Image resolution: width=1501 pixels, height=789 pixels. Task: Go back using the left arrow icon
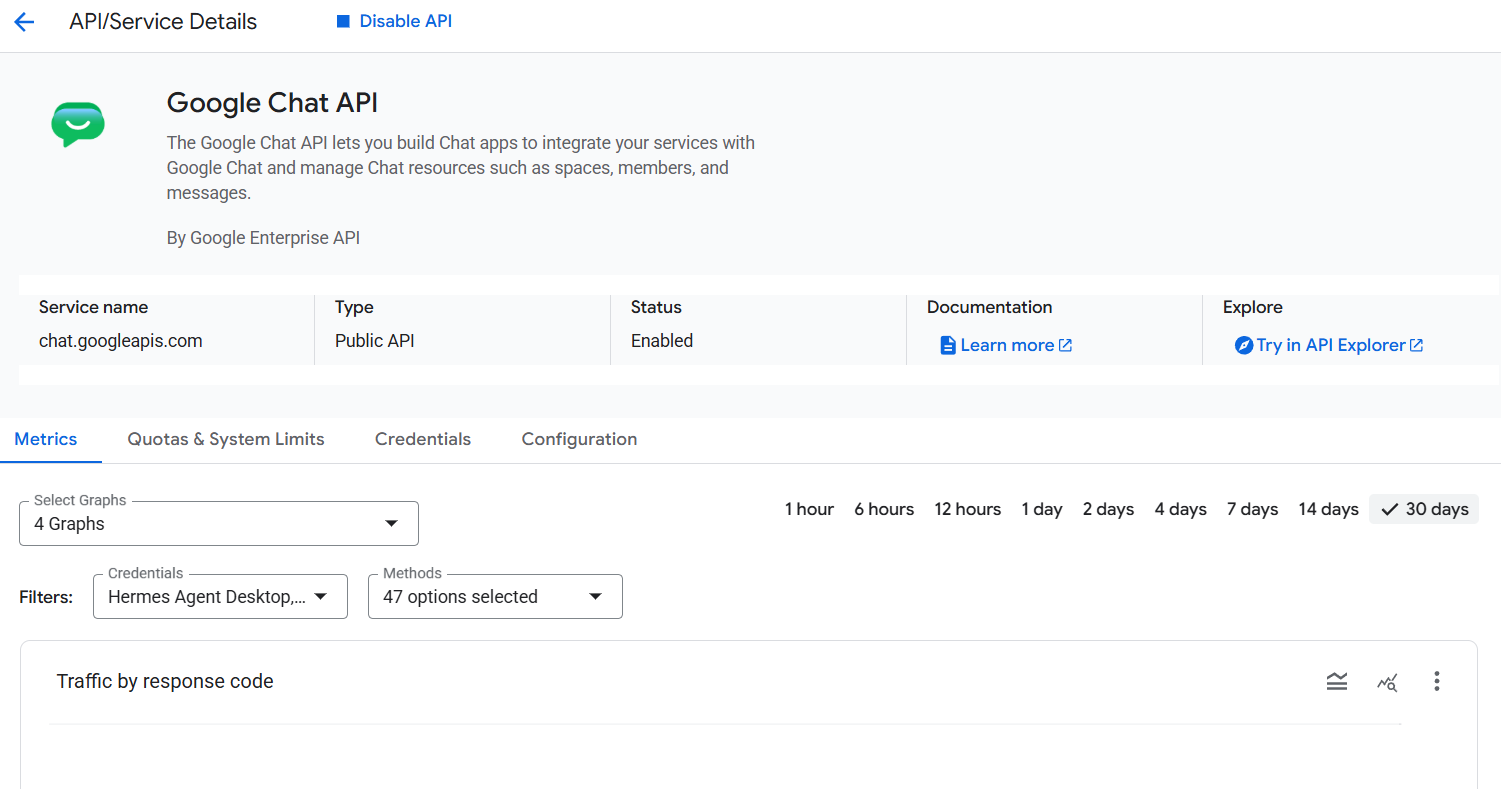(x=24, y=22)
